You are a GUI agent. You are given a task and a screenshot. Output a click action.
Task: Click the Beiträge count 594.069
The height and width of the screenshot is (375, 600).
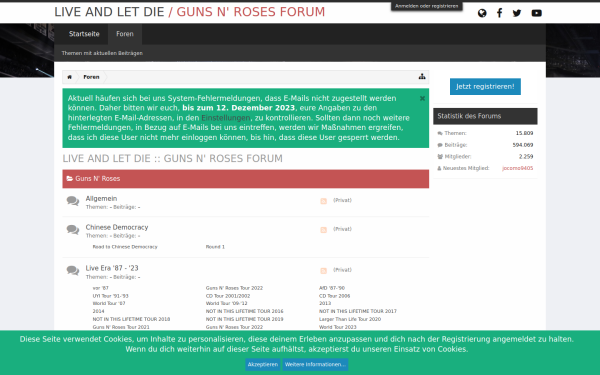(523, 145)
